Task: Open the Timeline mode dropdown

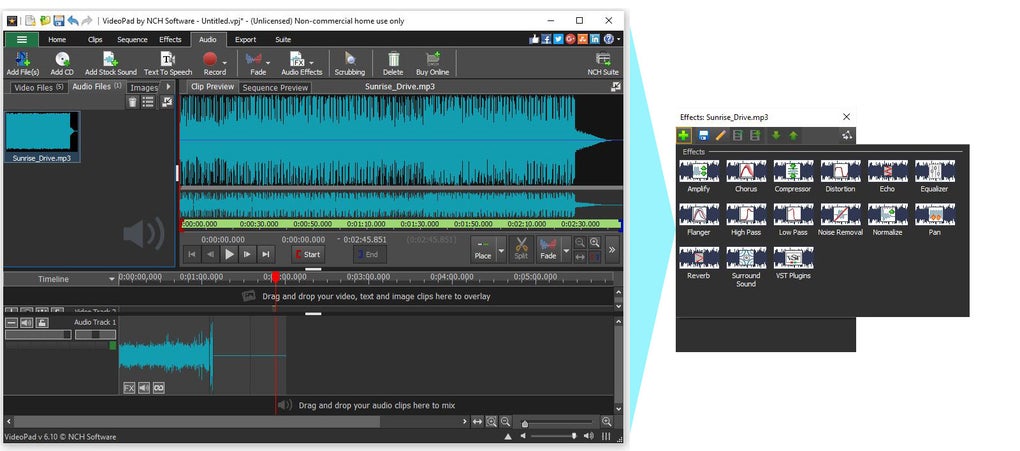Action: (113, 279)
